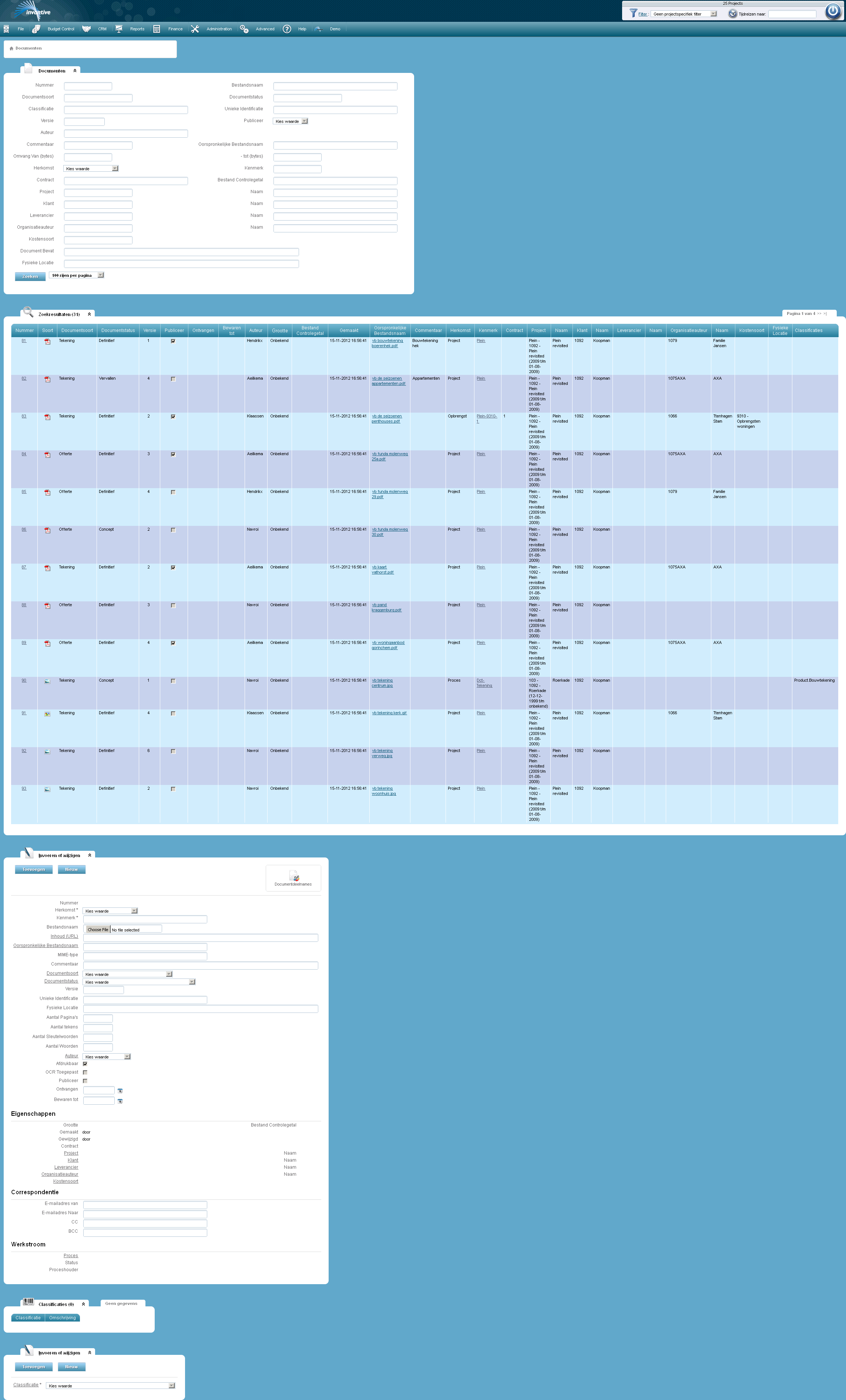
Task: Open the Herkomst dropdown in the search panel
Action: 91,169
